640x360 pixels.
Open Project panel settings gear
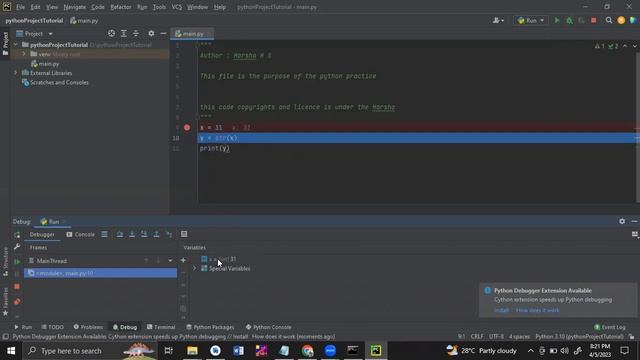pos(151,33)
